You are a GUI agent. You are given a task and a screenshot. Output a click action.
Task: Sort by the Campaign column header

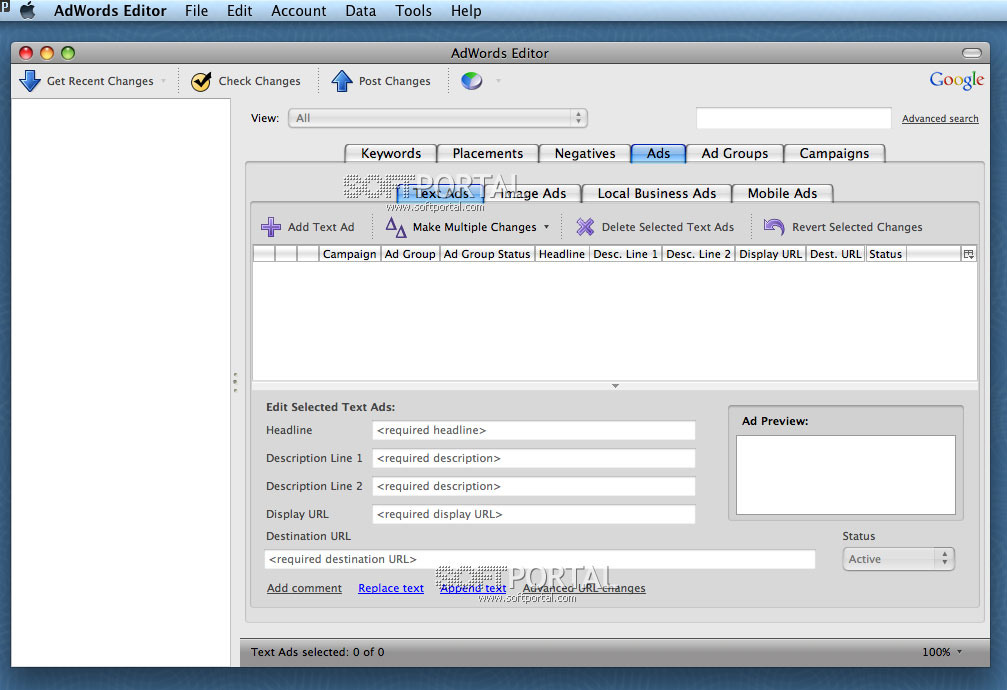pos(349,254)
